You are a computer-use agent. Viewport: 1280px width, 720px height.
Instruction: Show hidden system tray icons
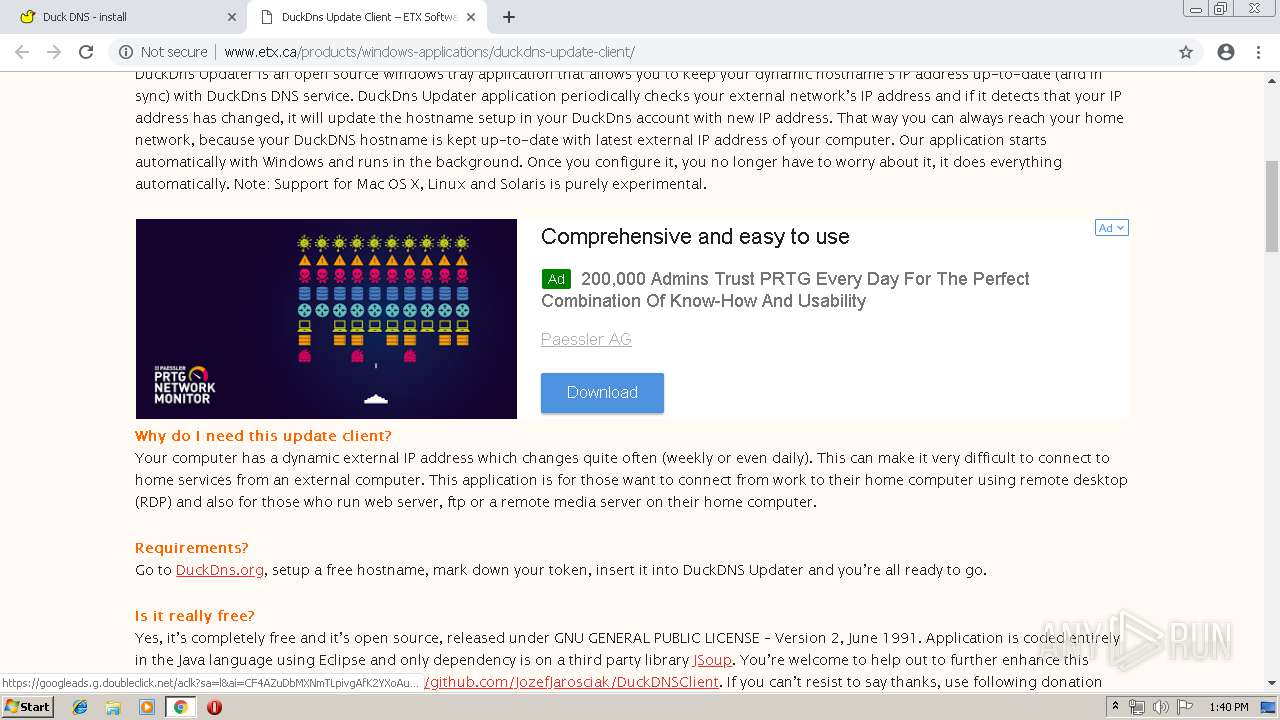point(1116,707)
